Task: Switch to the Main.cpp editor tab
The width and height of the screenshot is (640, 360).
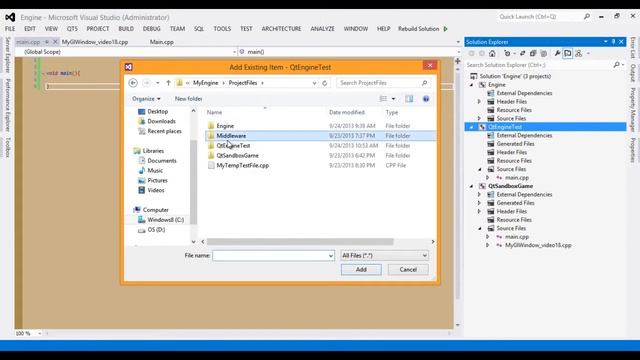Action: click(x=162, y=42)
